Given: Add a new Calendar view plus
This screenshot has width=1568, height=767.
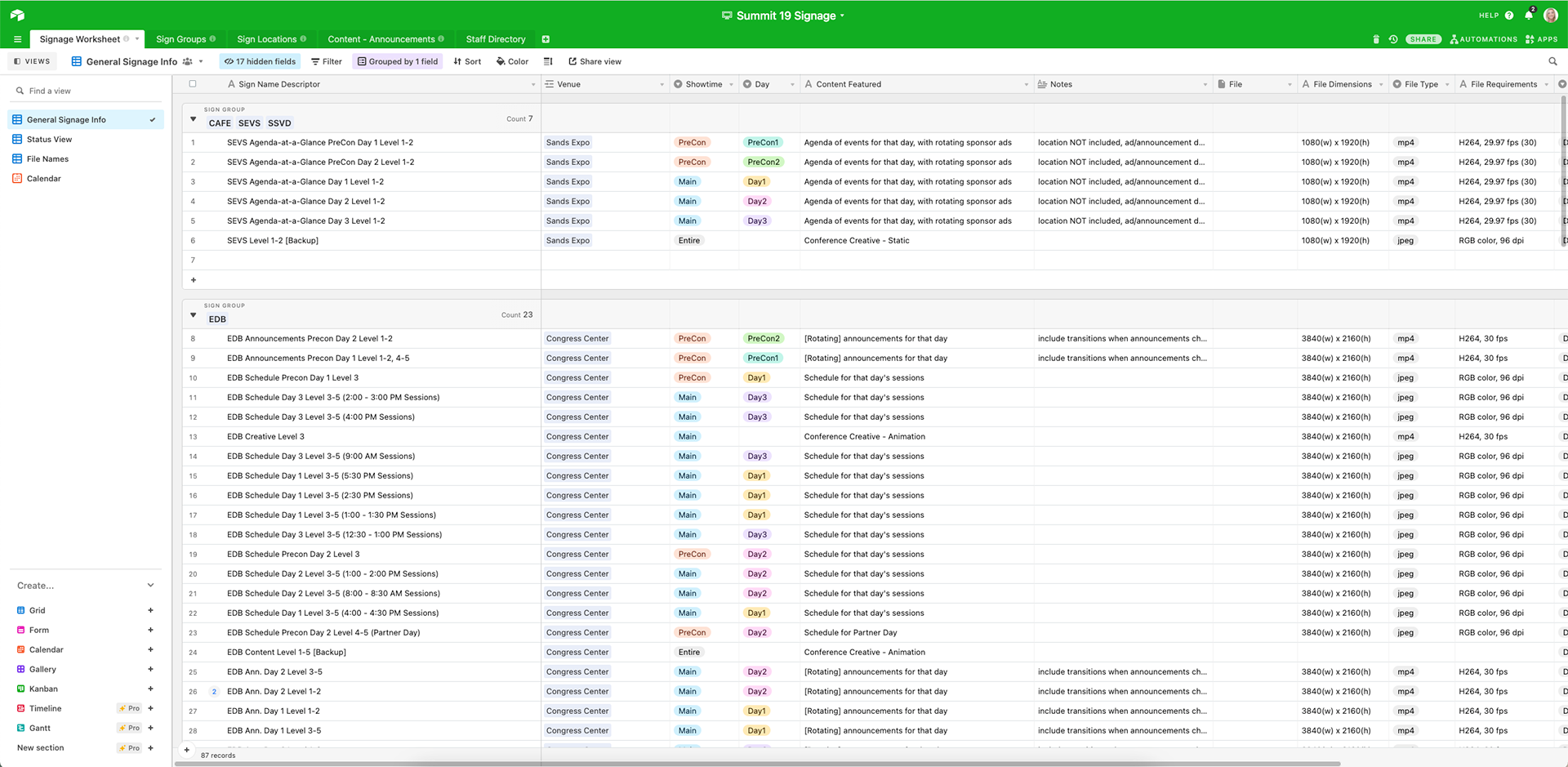Looking at the screenshot, I should (x=150, y=649).
